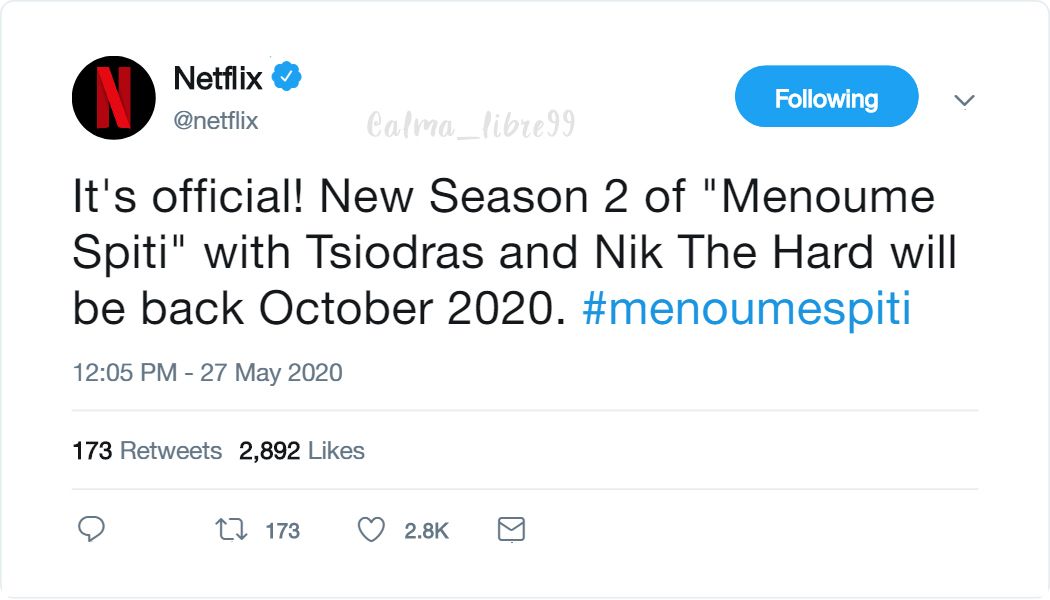View the 2,892 Likes list
The width and height of the screenshot is (1050, 600).
coord(300,450)
